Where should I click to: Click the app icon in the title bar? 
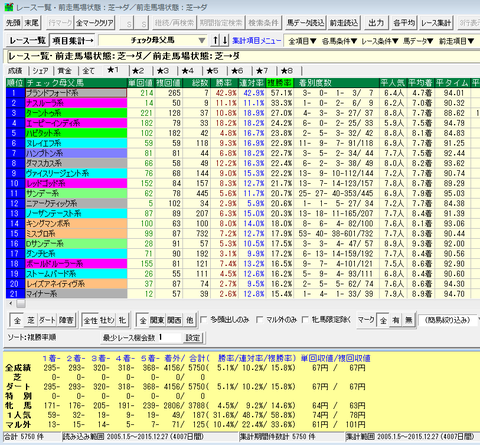pyautogui.click(x=9, y=7)
